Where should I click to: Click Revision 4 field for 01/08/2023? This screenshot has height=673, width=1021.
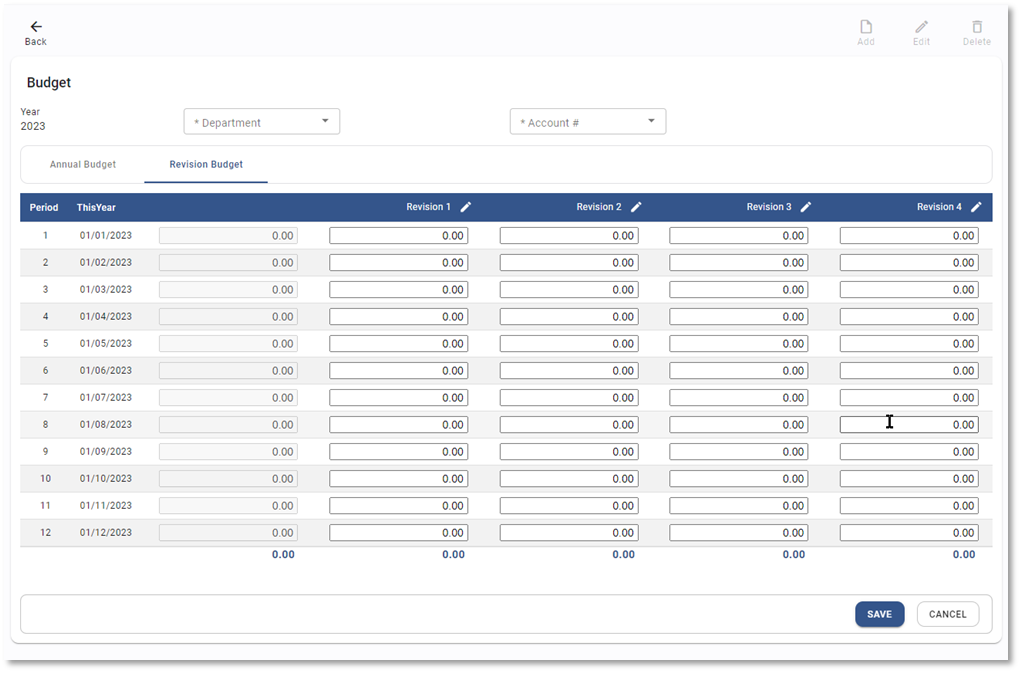(908, 425)
